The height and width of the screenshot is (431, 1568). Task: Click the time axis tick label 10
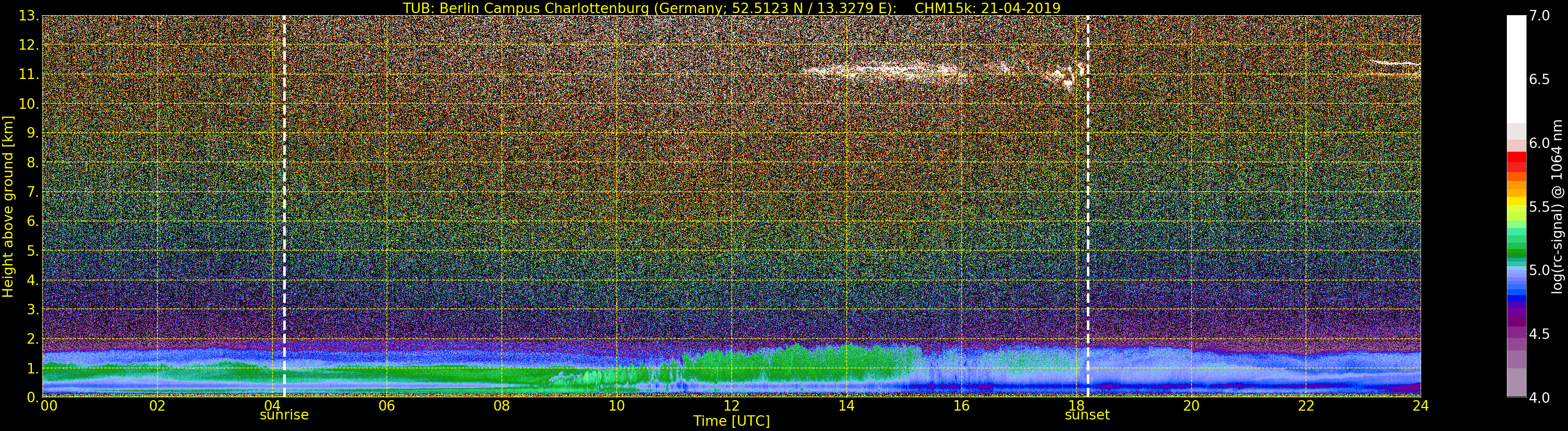[x=617, y=406]
